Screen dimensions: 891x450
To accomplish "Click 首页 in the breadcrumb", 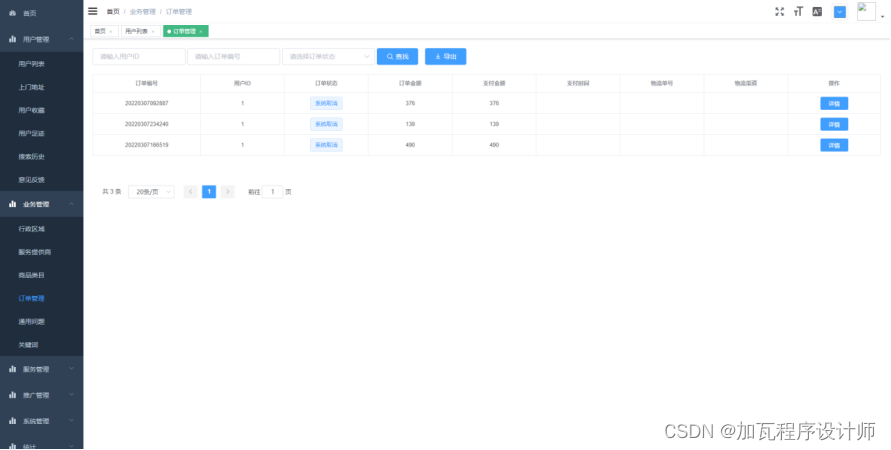I will [113, 11].
